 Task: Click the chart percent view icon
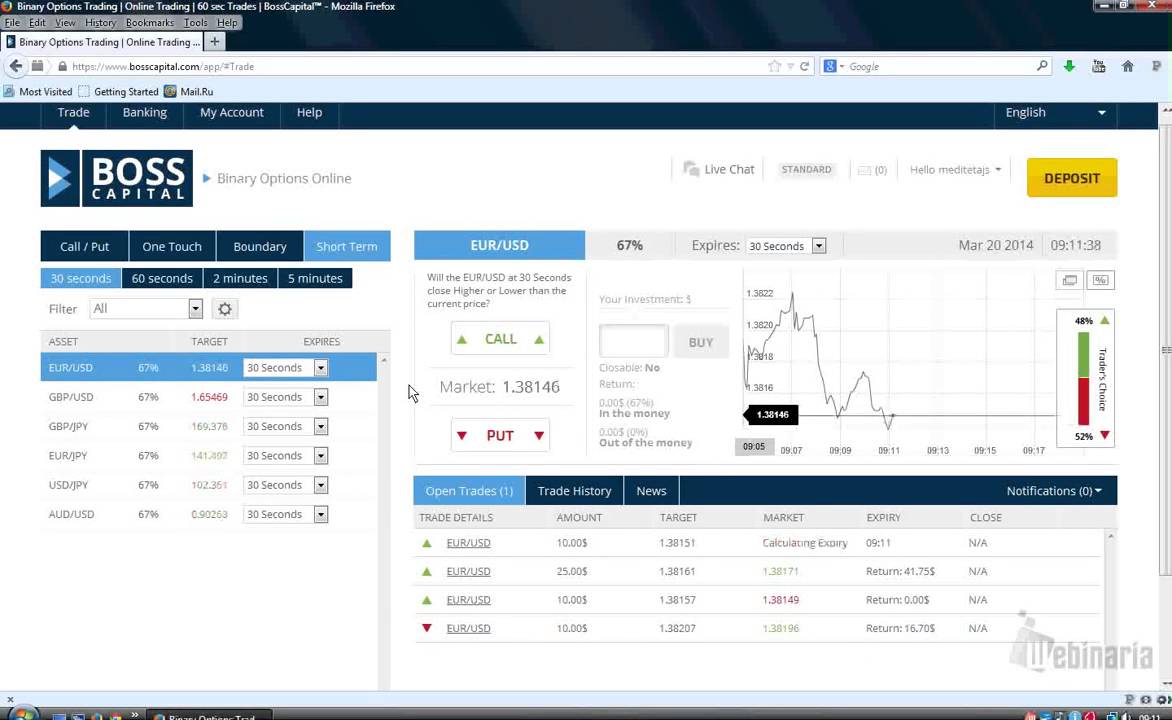point(1100,280)
